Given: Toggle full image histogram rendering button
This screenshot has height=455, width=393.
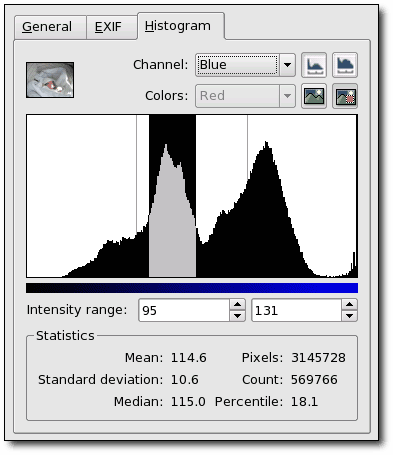Looking at the screenshot, I should point(314,96).
